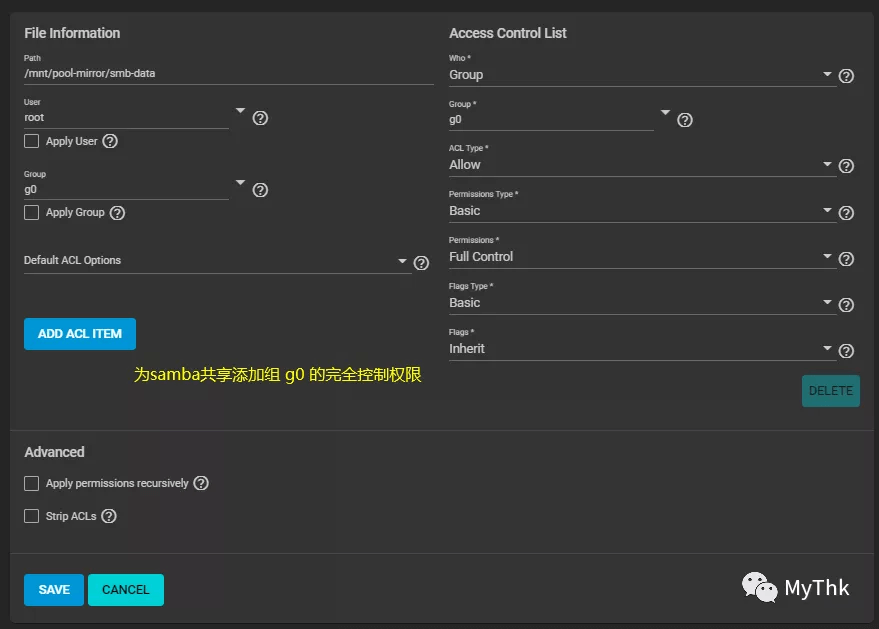
Task: Tick the Apply Group checkbox
Action: point(31,212)
